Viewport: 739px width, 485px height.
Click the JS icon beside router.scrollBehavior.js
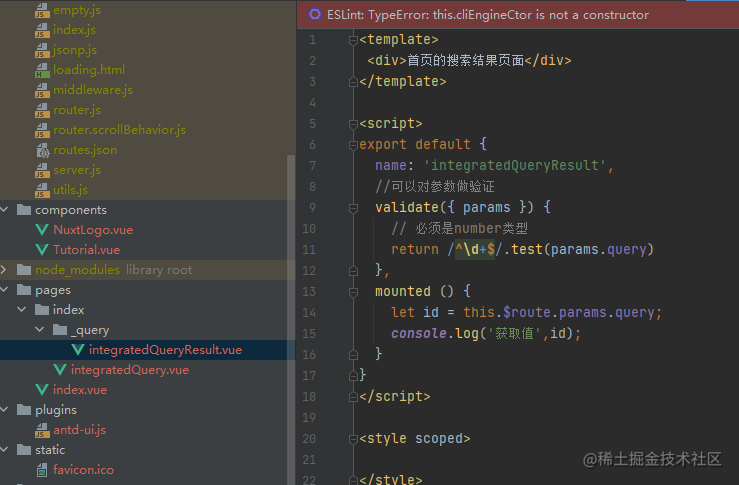(42, 130)
